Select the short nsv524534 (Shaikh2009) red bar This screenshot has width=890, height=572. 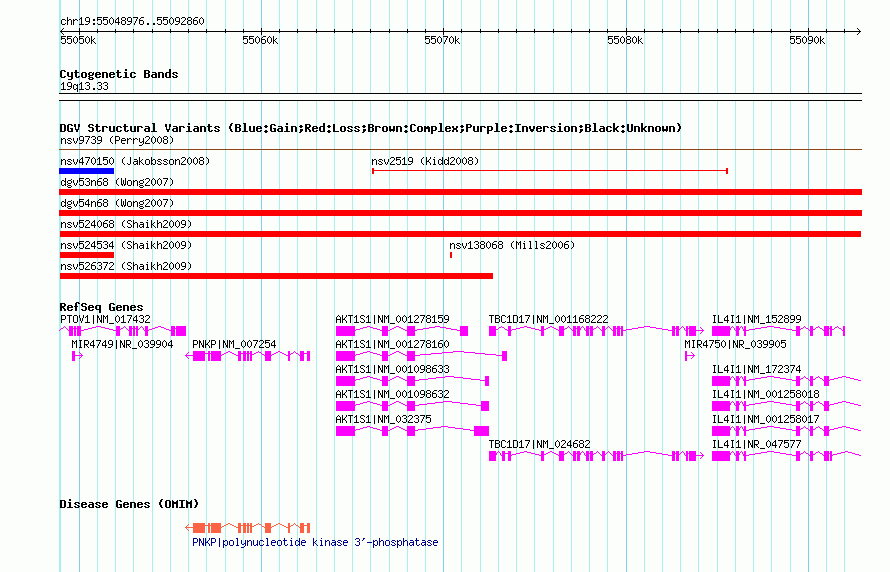point(87,255)
